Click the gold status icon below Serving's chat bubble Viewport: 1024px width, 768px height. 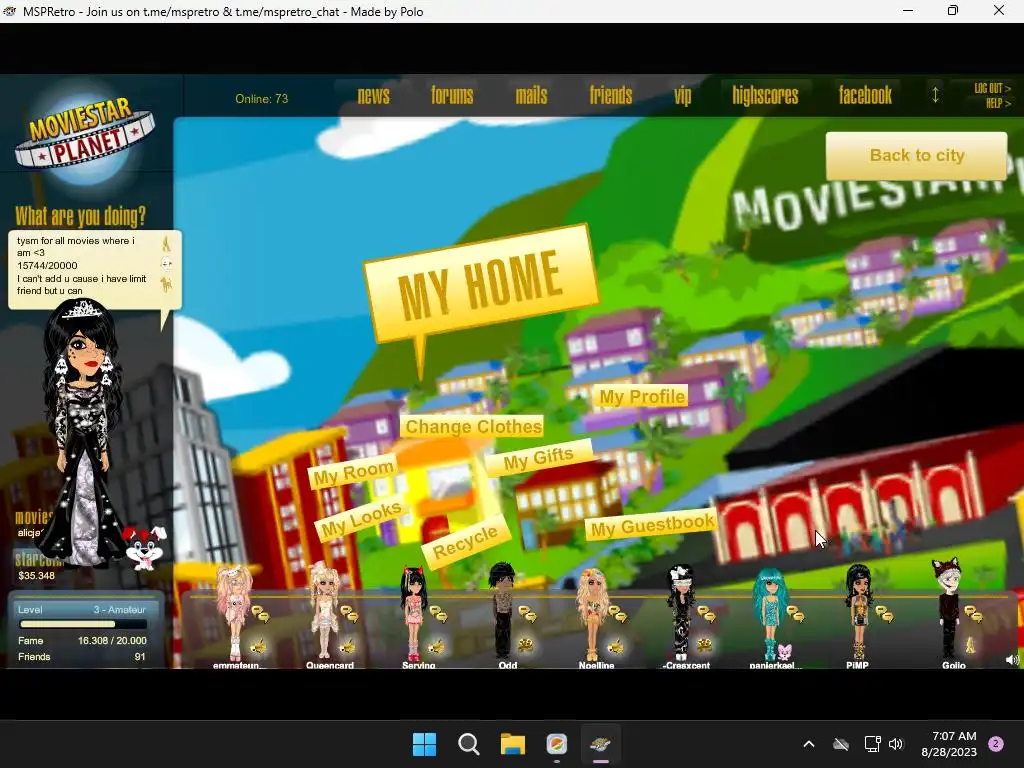point(436,647)
